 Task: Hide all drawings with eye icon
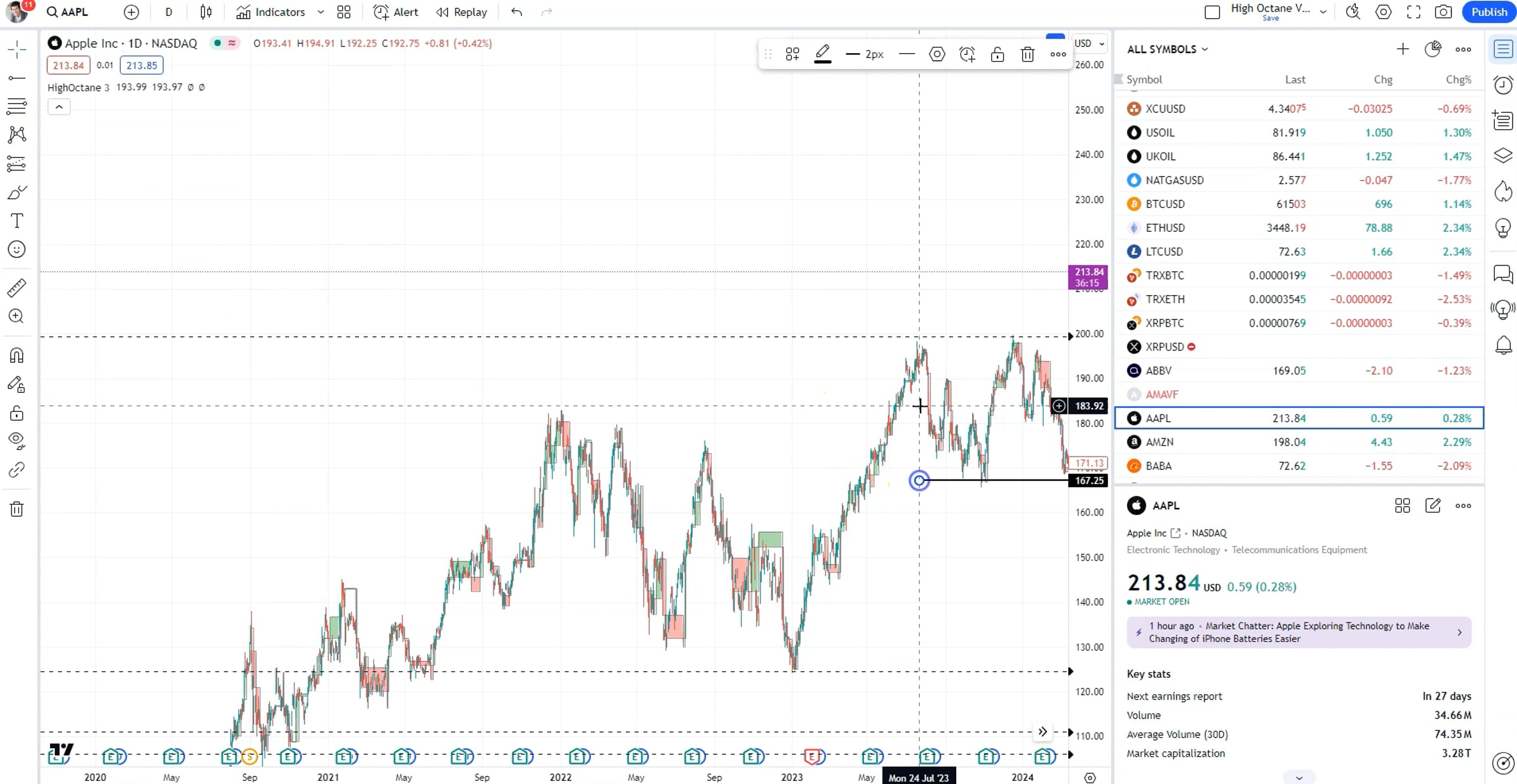pos(16,440)
